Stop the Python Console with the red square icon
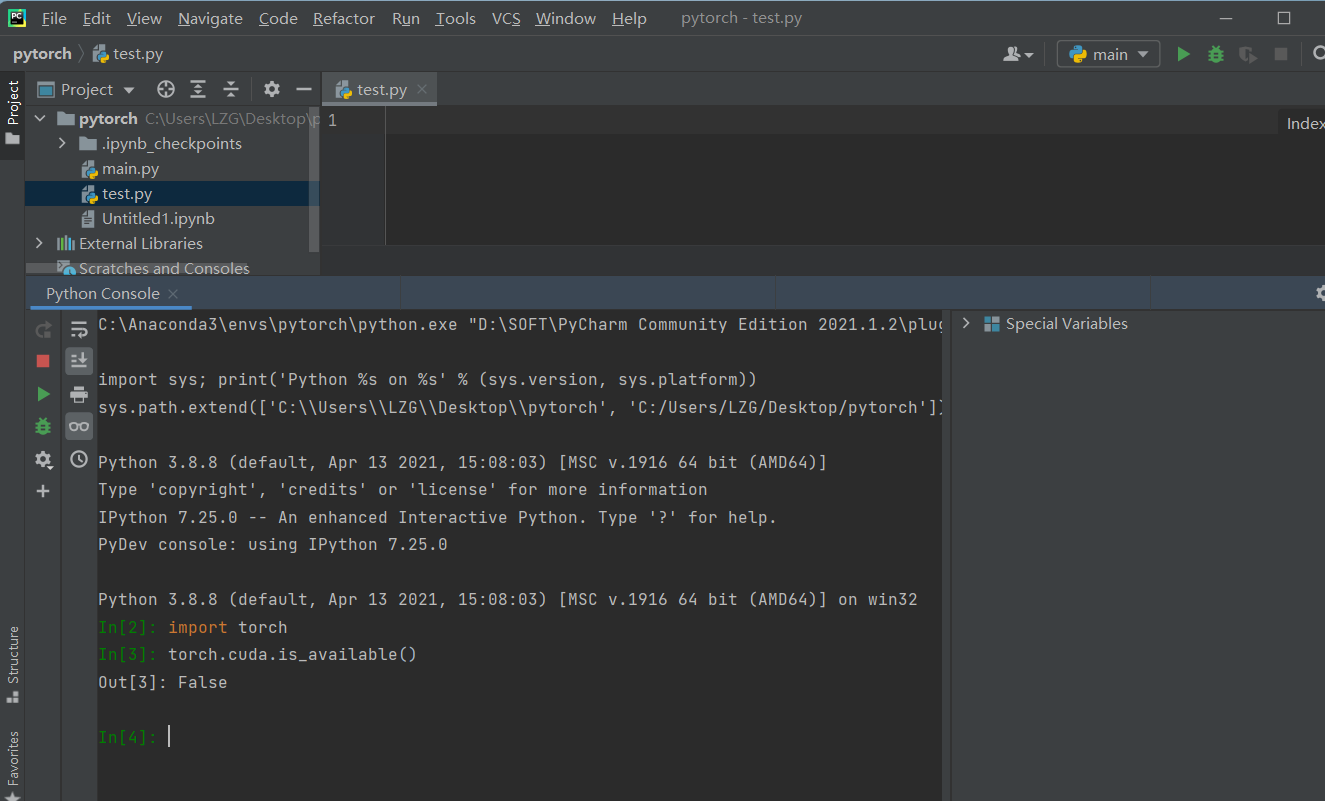 pos(42,360)
